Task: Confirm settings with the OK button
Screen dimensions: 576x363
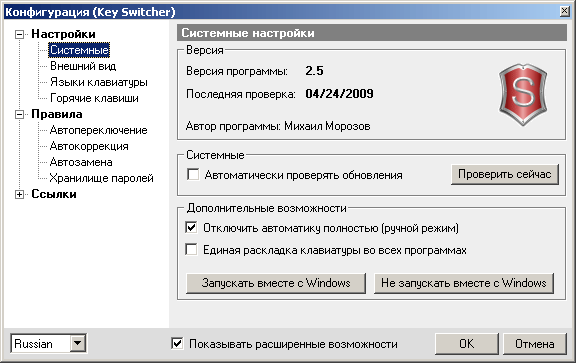Action: pos(467,344)
